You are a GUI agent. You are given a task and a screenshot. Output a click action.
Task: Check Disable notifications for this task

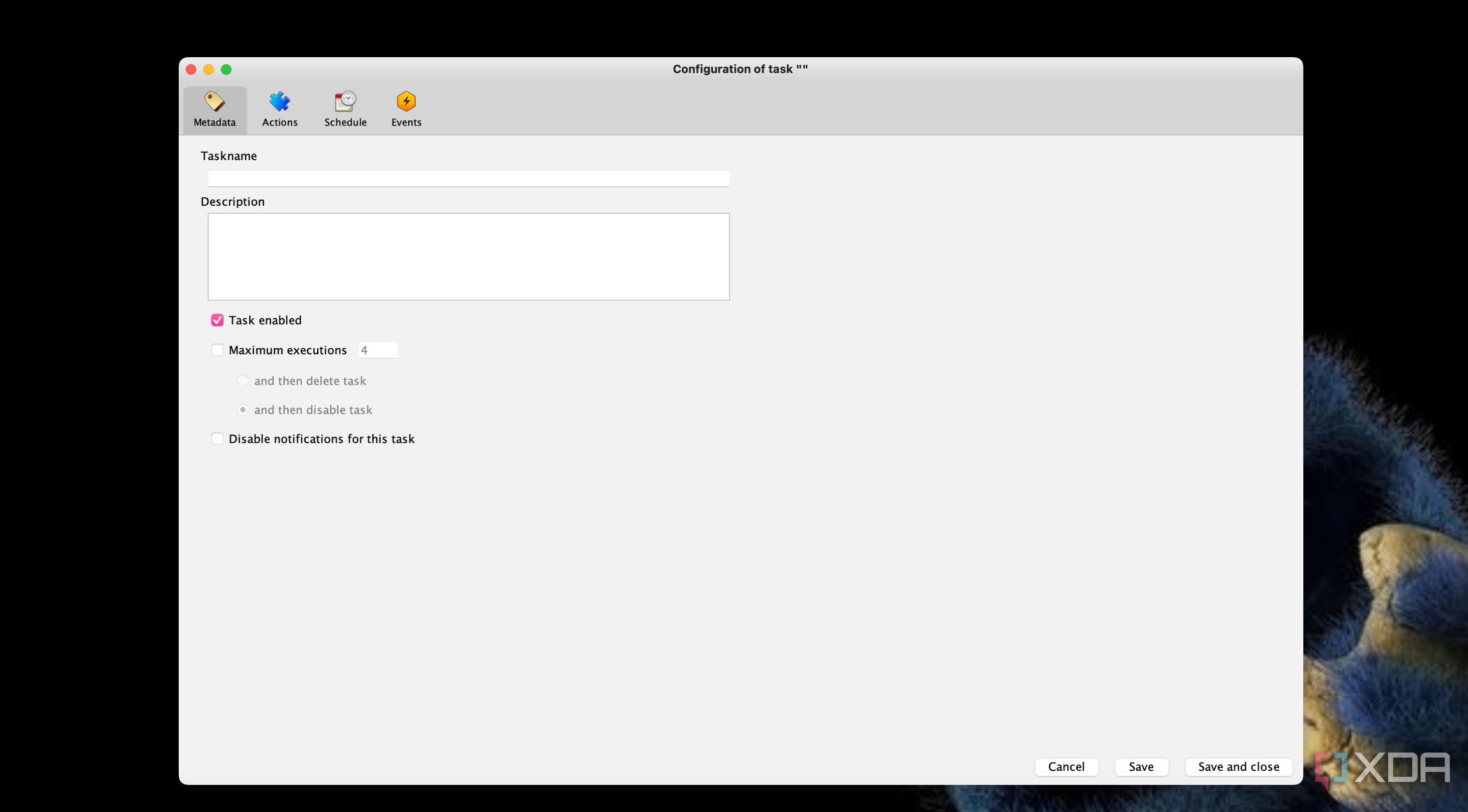pyautogui.click(x=217, y=439)
